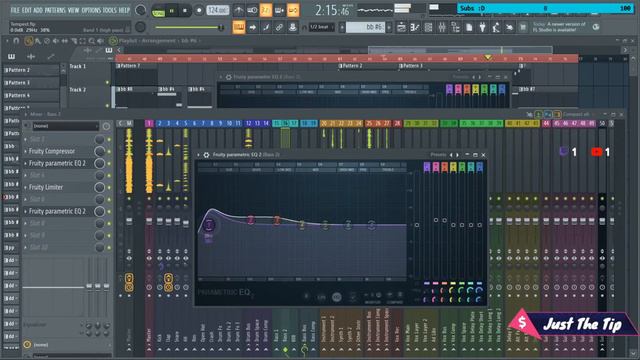Click the playlist magnet snap icon
Image resolution: width=640 pixels, height=360 pixels.
coord(16,41)
